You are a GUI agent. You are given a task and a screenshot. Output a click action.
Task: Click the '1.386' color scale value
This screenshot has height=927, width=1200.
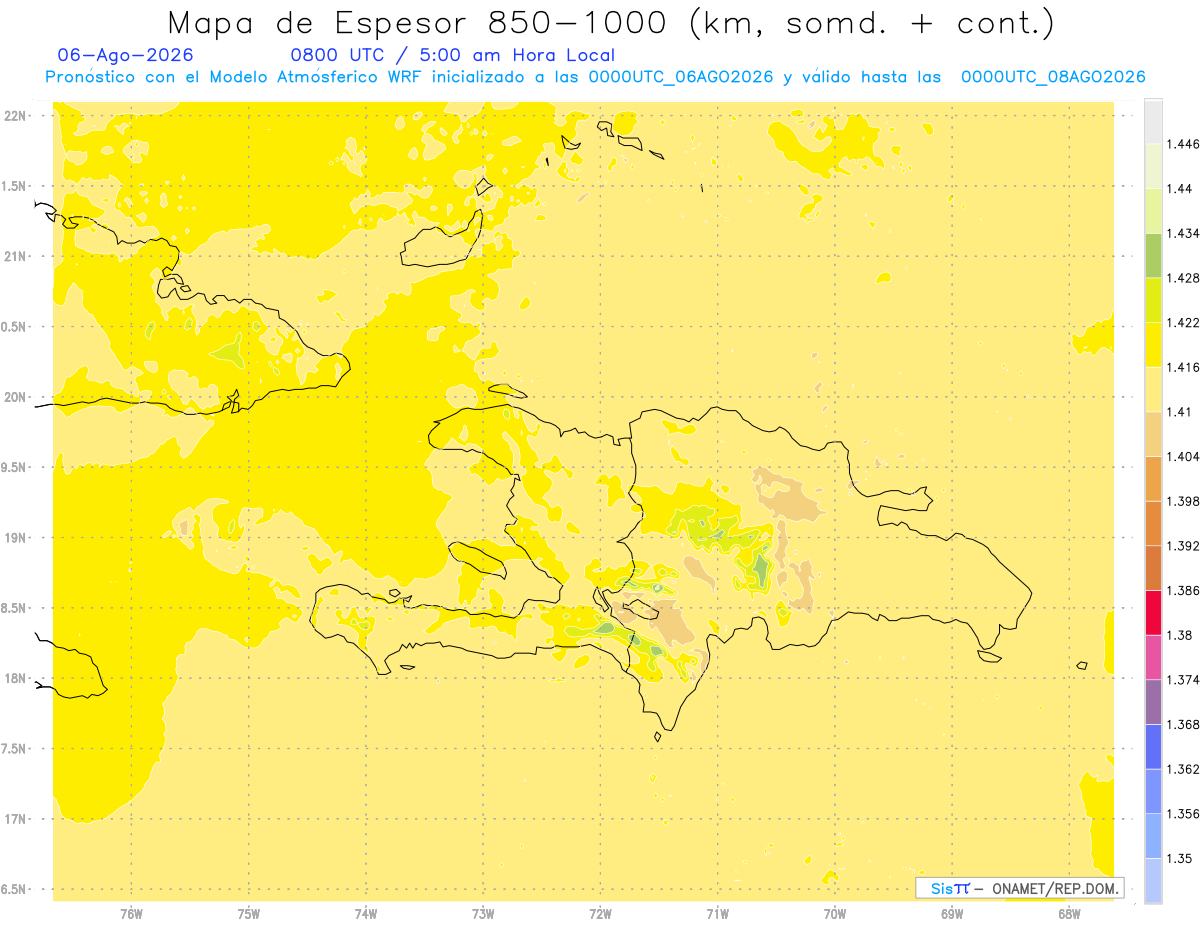(1182, 590)
